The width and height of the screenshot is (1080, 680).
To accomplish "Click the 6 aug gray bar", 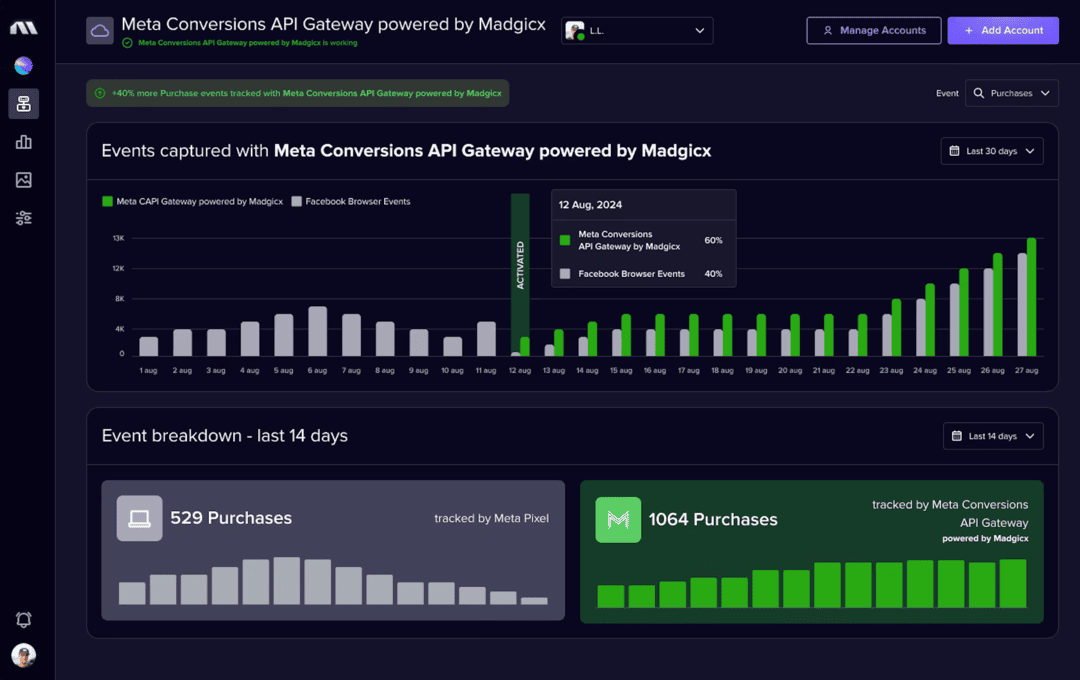I will [x=318, y=331].
